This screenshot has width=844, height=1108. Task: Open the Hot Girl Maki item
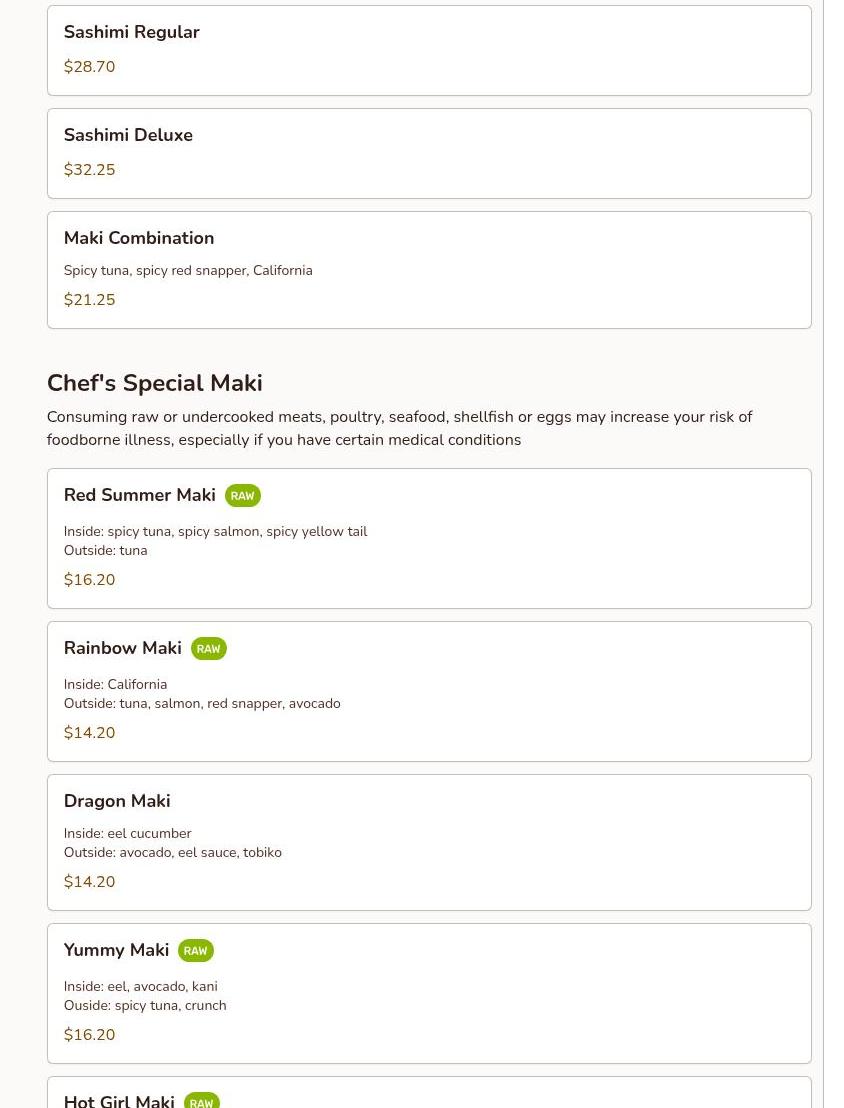pos(119,1100)
